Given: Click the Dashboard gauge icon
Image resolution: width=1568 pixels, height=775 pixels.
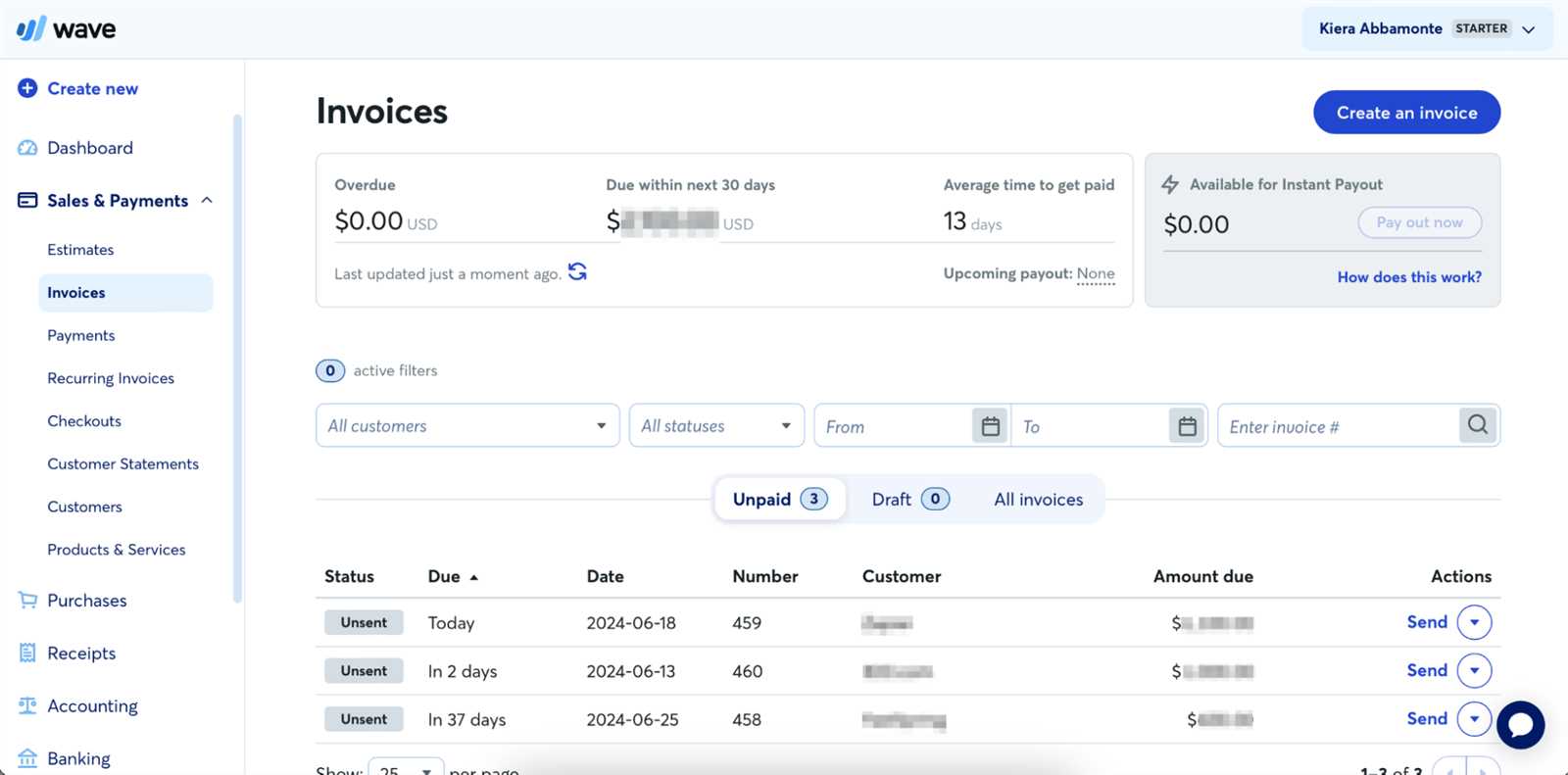Looking at the screenshot, I should [x=27, y=148].
